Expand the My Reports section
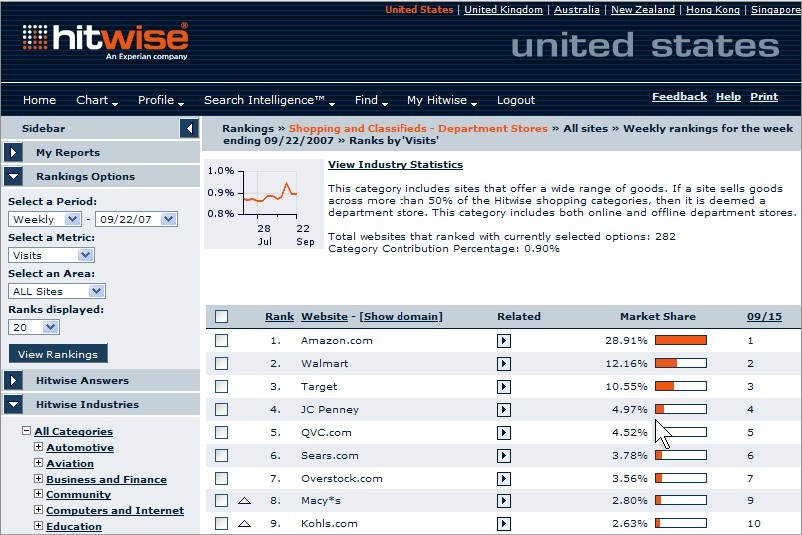802x535 pixels. [13, 152]
